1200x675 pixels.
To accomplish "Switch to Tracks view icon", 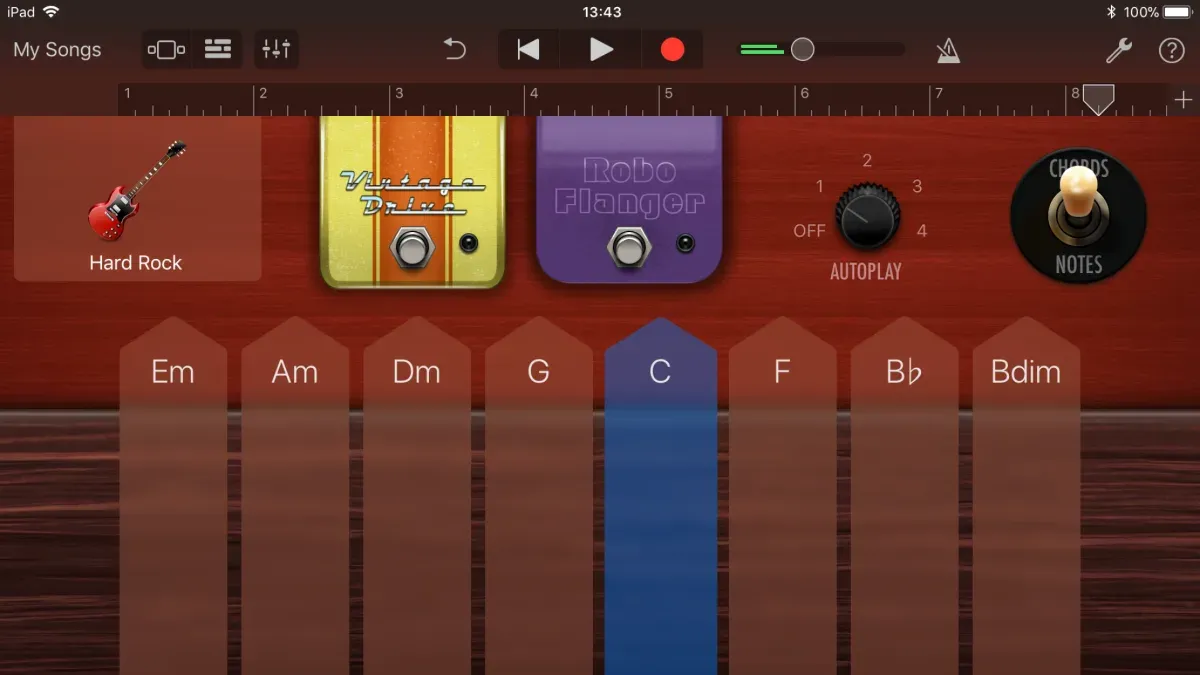I will (217, 49).
